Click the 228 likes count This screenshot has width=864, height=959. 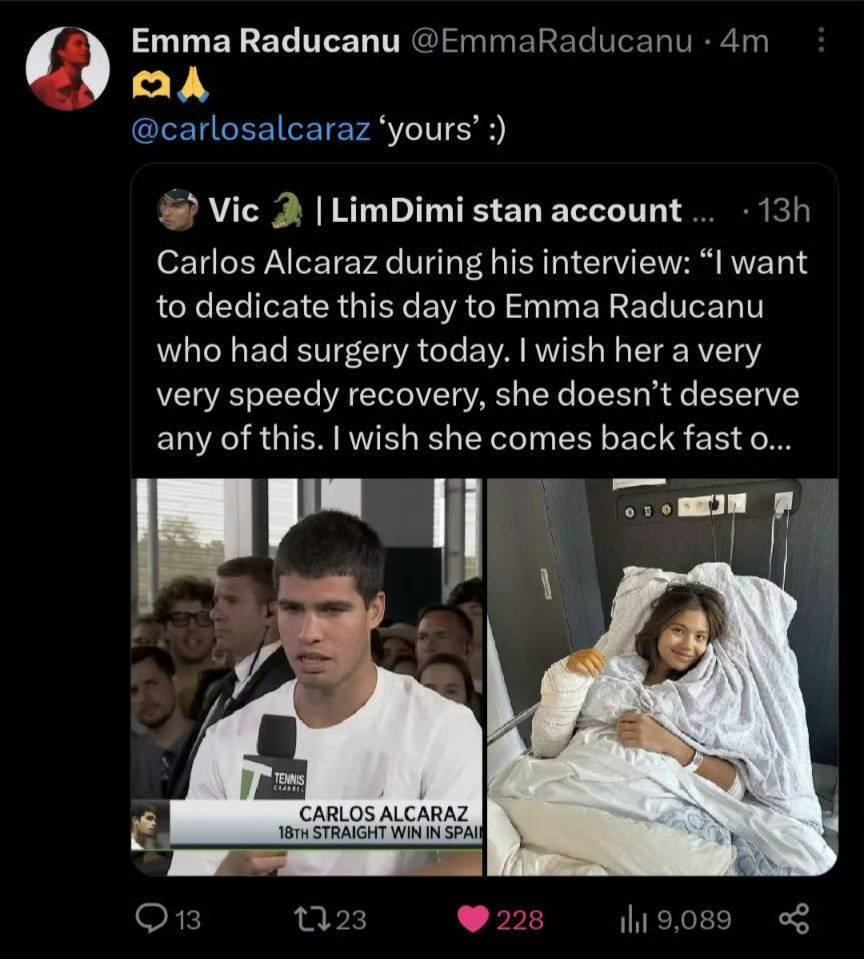pos(520,919)
